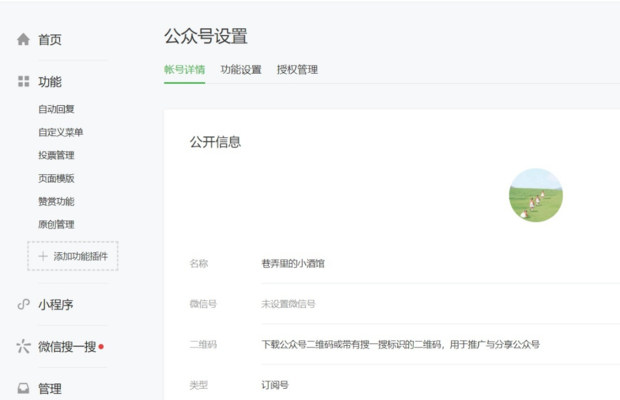Open 页面模版 in the sidebar

pyautogui.click(x=56, y=178)
